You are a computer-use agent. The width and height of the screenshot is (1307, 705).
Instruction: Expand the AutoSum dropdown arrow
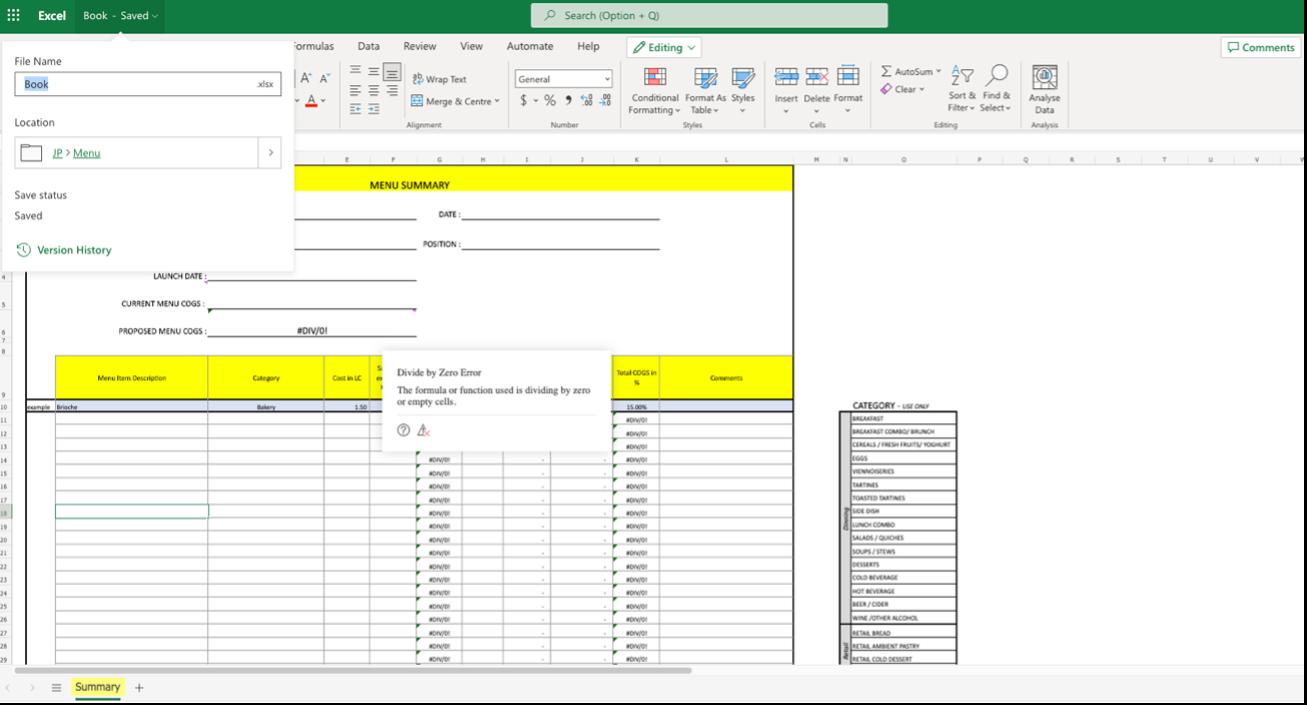pos(938,72)
